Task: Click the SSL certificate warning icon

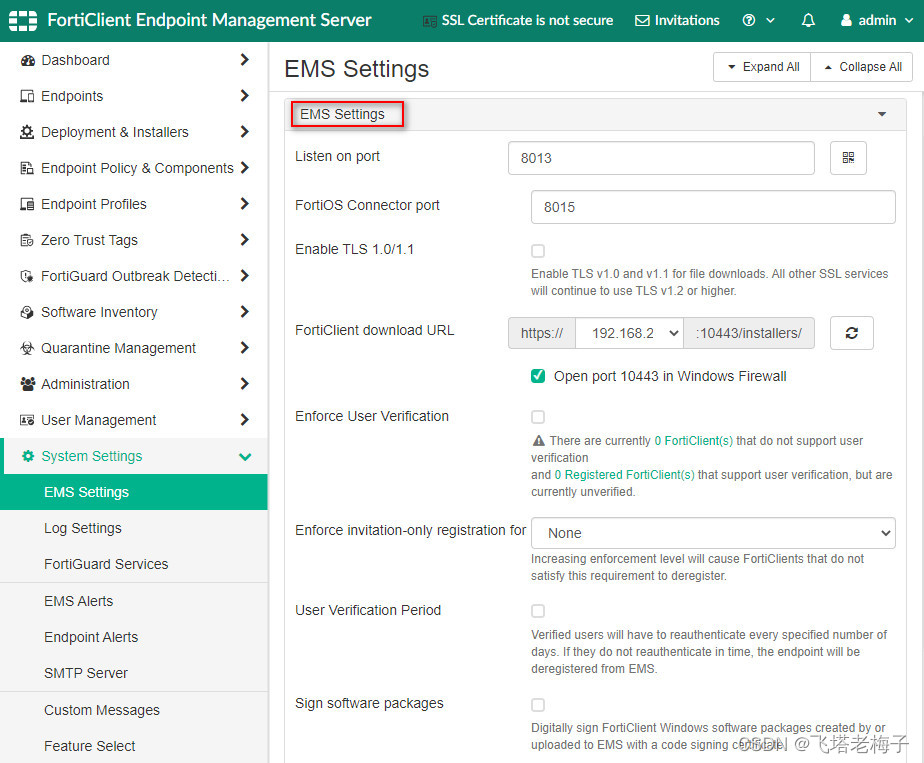Action: pos(430,21)
